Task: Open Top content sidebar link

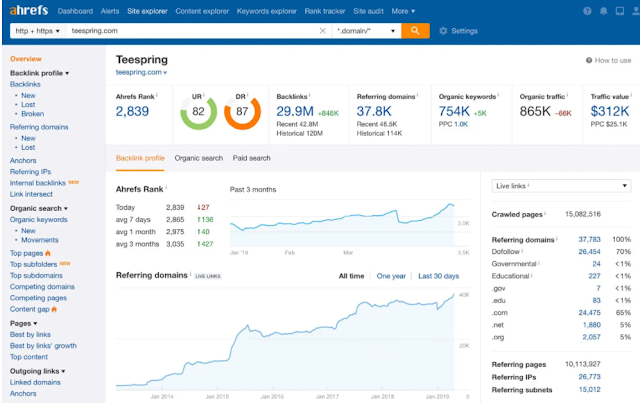Action: pyautogui.click(x=29, y=357)
